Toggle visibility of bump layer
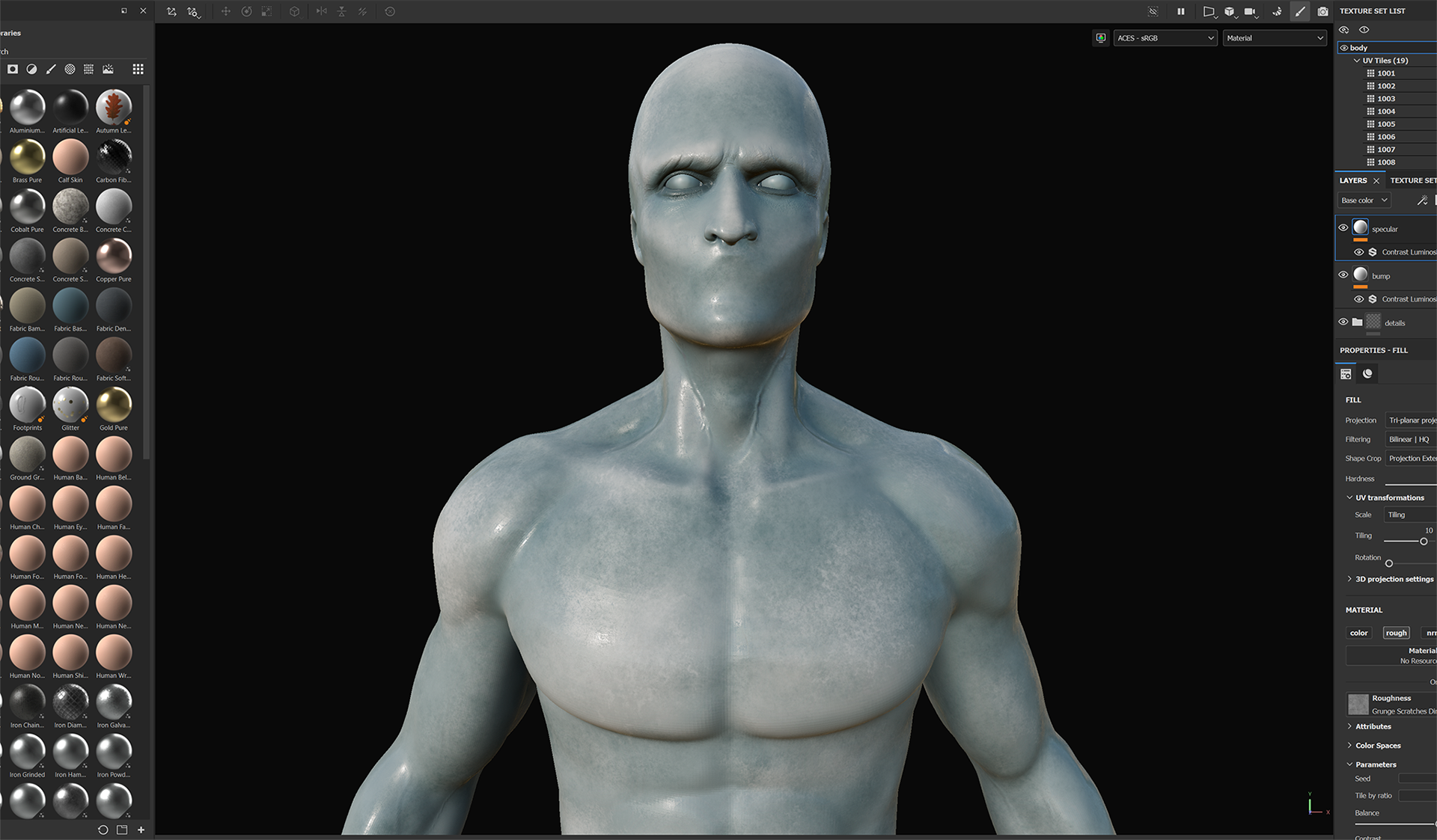This screenshot has width=1437, height=840. coord(1343,275)
